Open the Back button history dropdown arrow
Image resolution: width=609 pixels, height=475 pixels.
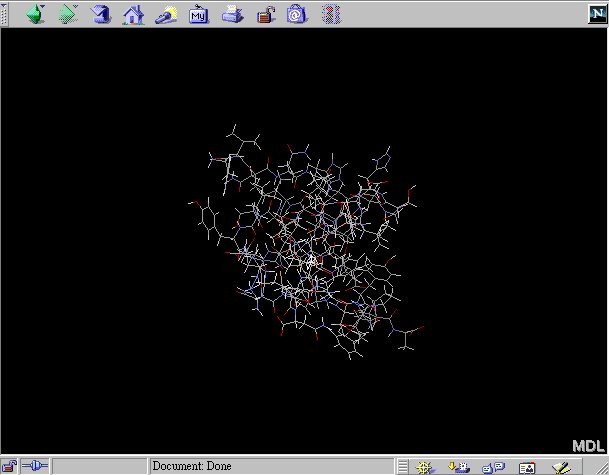[42, 6]
